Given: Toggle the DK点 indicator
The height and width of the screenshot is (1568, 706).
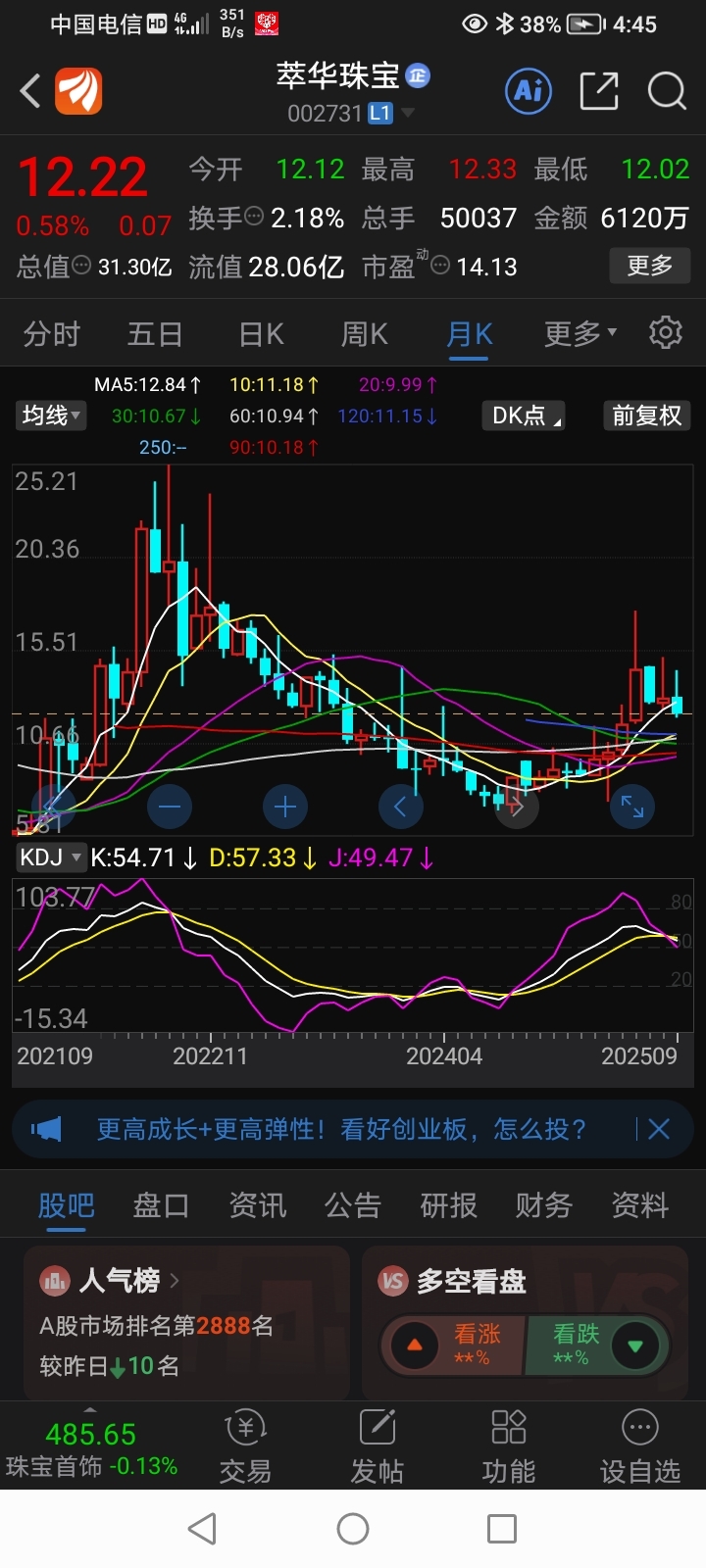Looking at the screenshot, I should tap(525, 416).
